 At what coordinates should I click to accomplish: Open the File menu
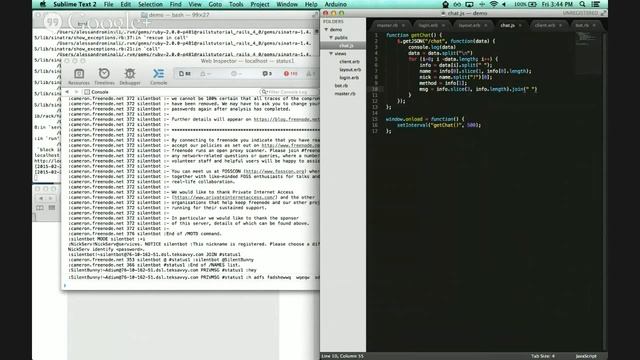coord(109,4)
